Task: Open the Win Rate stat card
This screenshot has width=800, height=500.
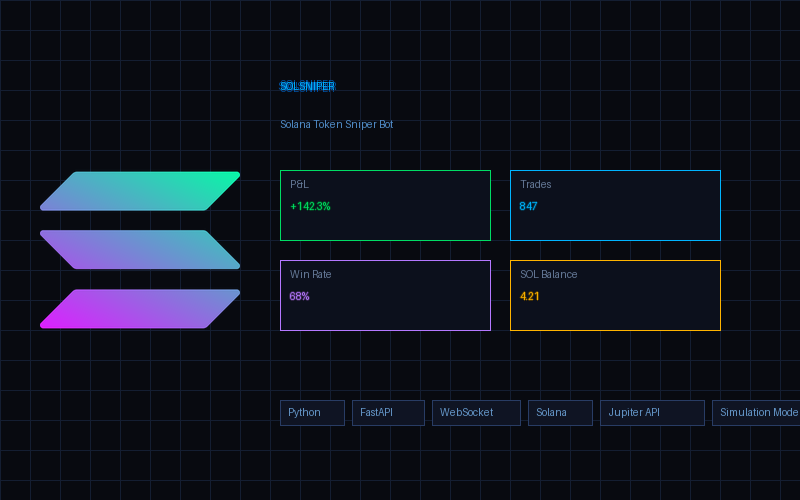Action: coord(385,295)
